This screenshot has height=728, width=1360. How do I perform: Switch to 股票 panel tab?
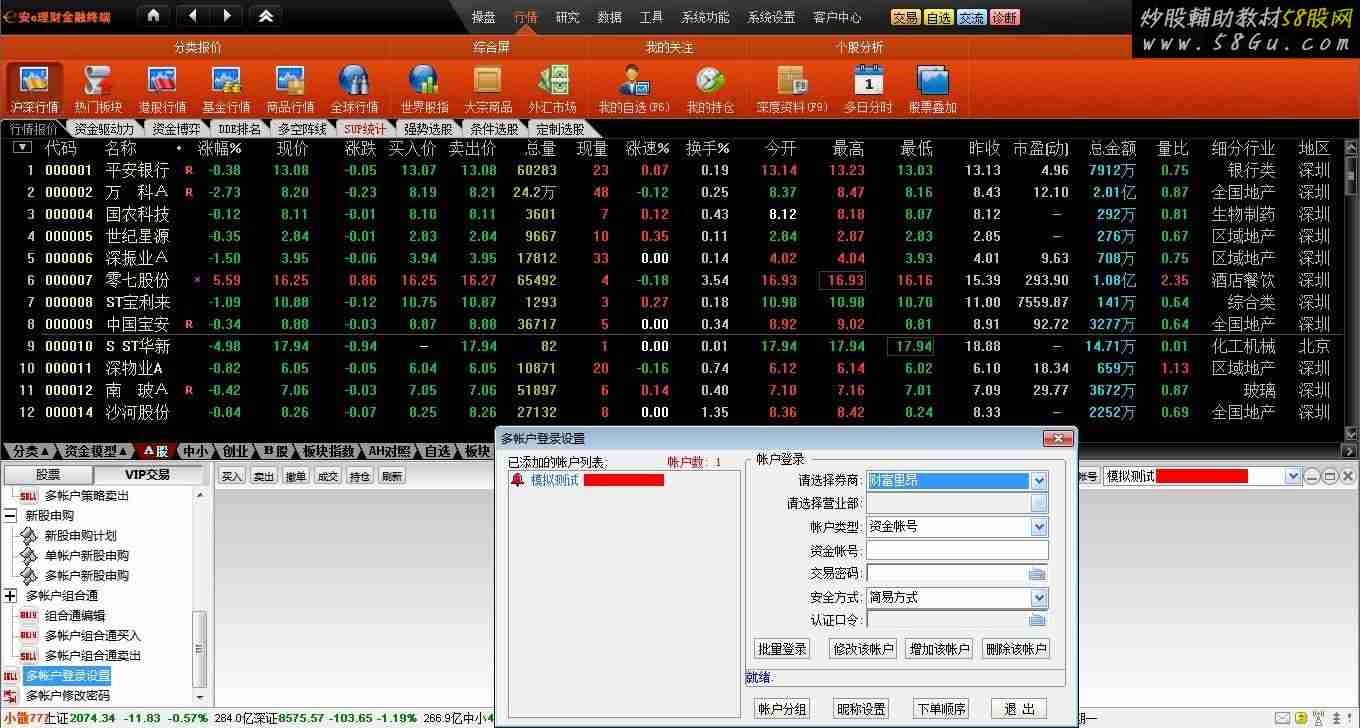[48, 475]
